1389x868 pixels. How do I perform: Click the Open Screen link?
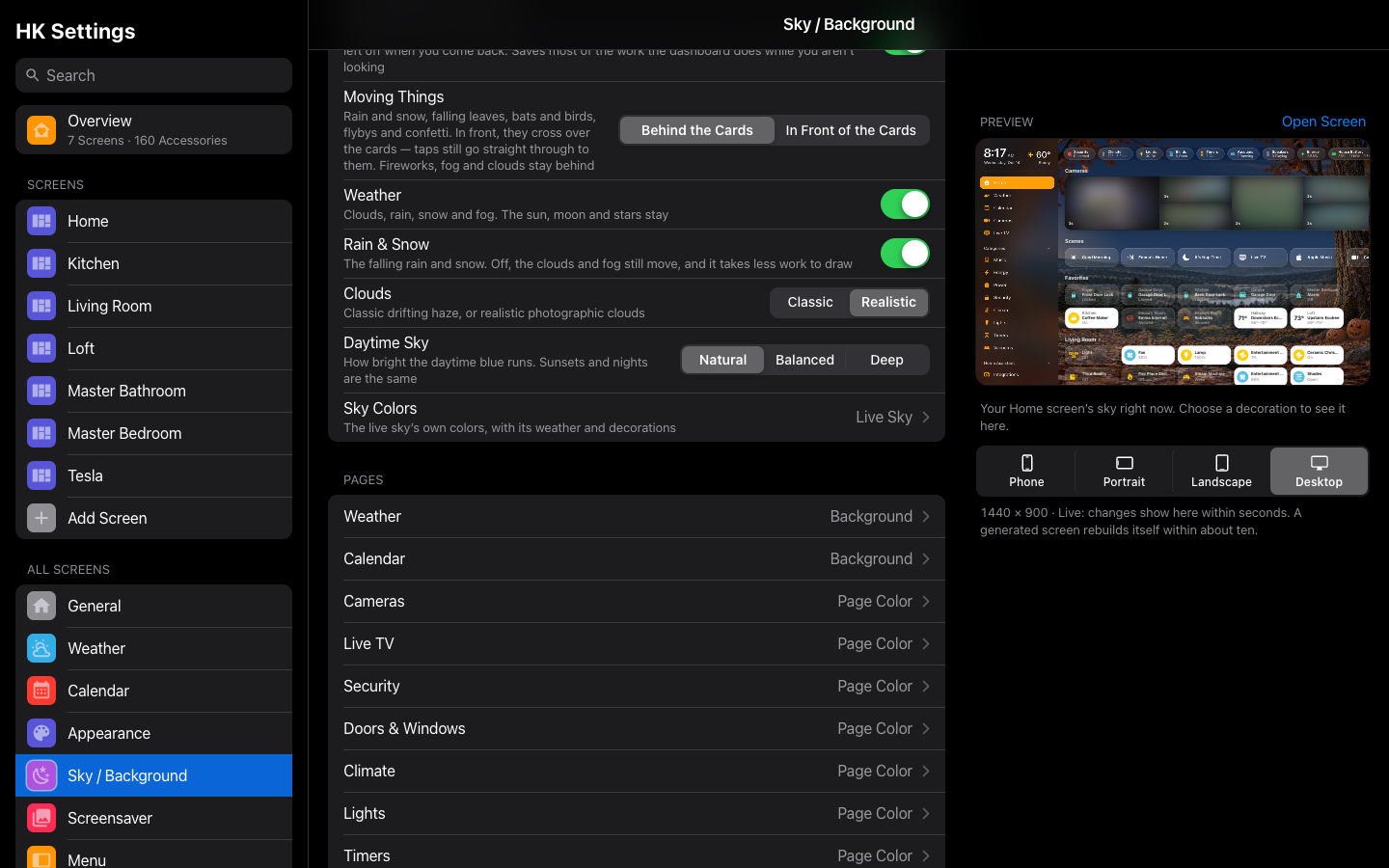[1323, 122]
